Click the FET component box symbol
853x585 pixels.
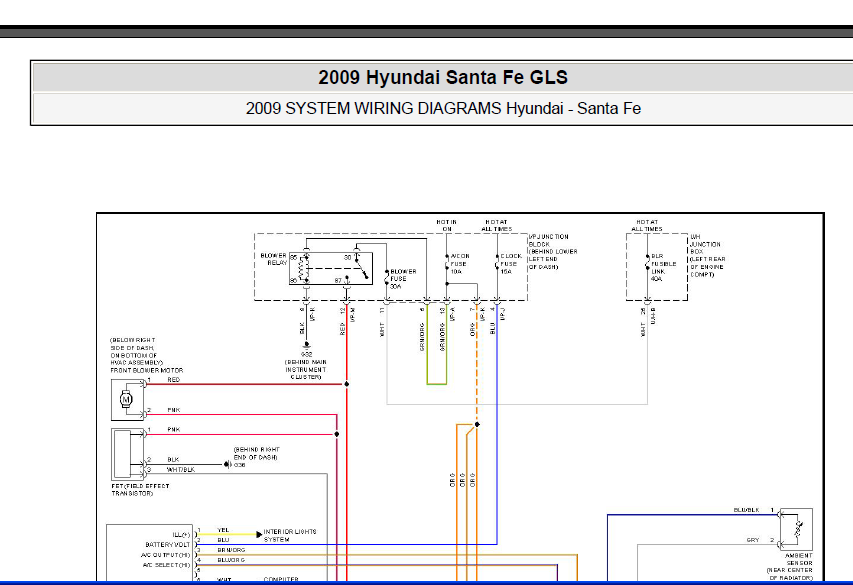click(127, 453)
